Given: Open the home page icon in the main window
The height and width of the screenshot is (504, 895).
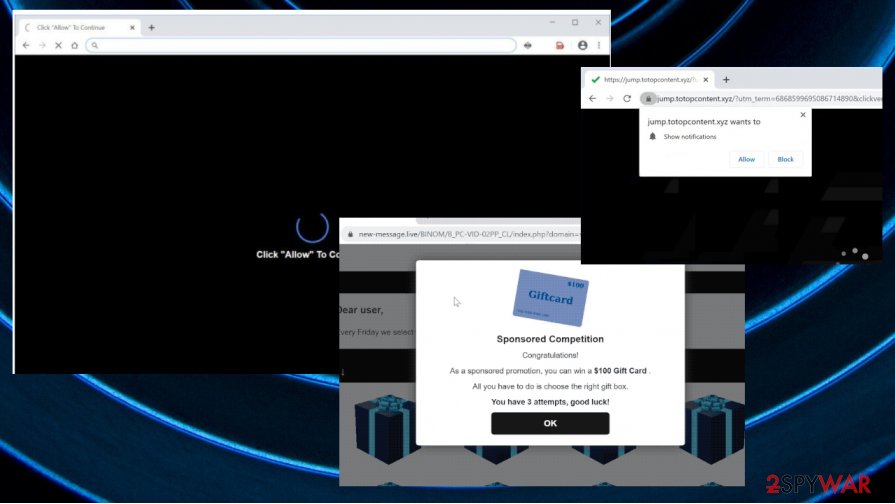Looking at the screenshot, I should tap(74, 45).
